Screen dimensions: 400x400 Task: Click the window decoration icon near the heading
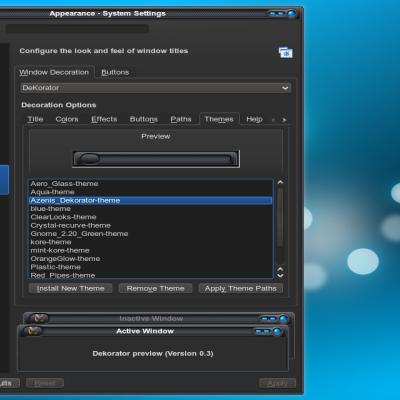tap(286, 52)
